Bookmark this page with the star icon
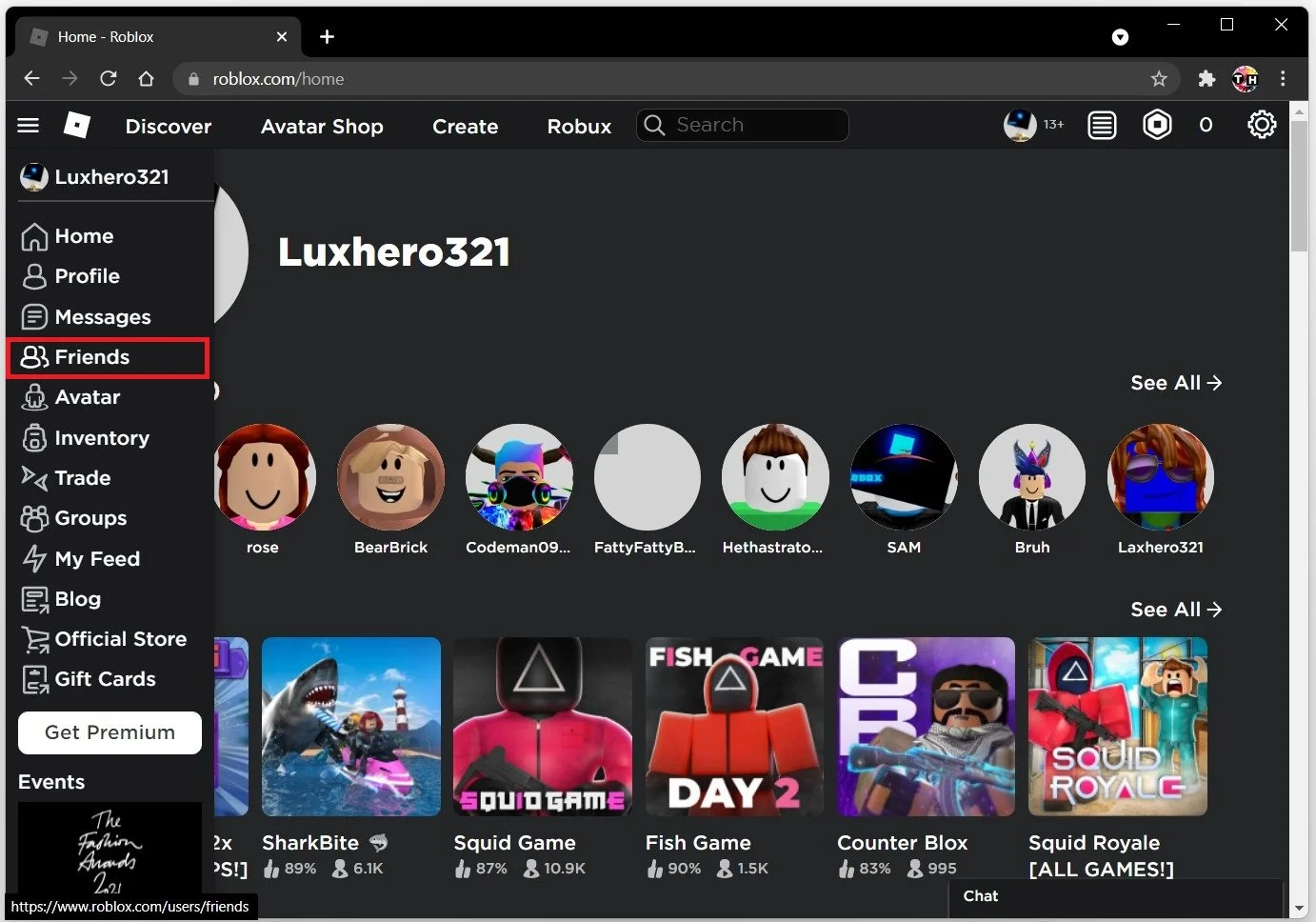The height and width of the screenshot is (922, 1316). 1159,79
